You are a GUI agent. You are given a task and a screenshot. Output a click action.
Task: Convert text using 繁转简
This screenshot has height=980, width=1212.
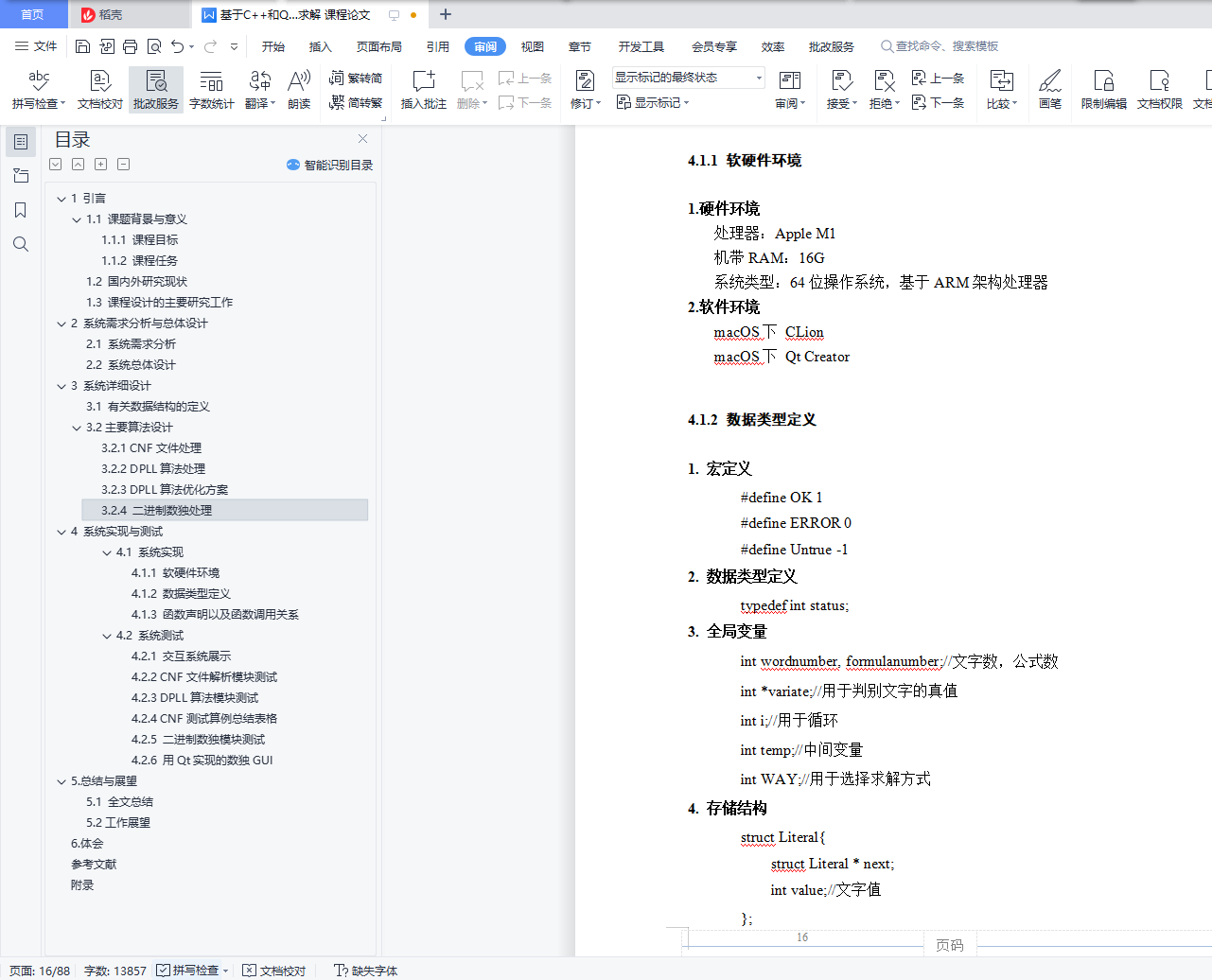point(356,79)
